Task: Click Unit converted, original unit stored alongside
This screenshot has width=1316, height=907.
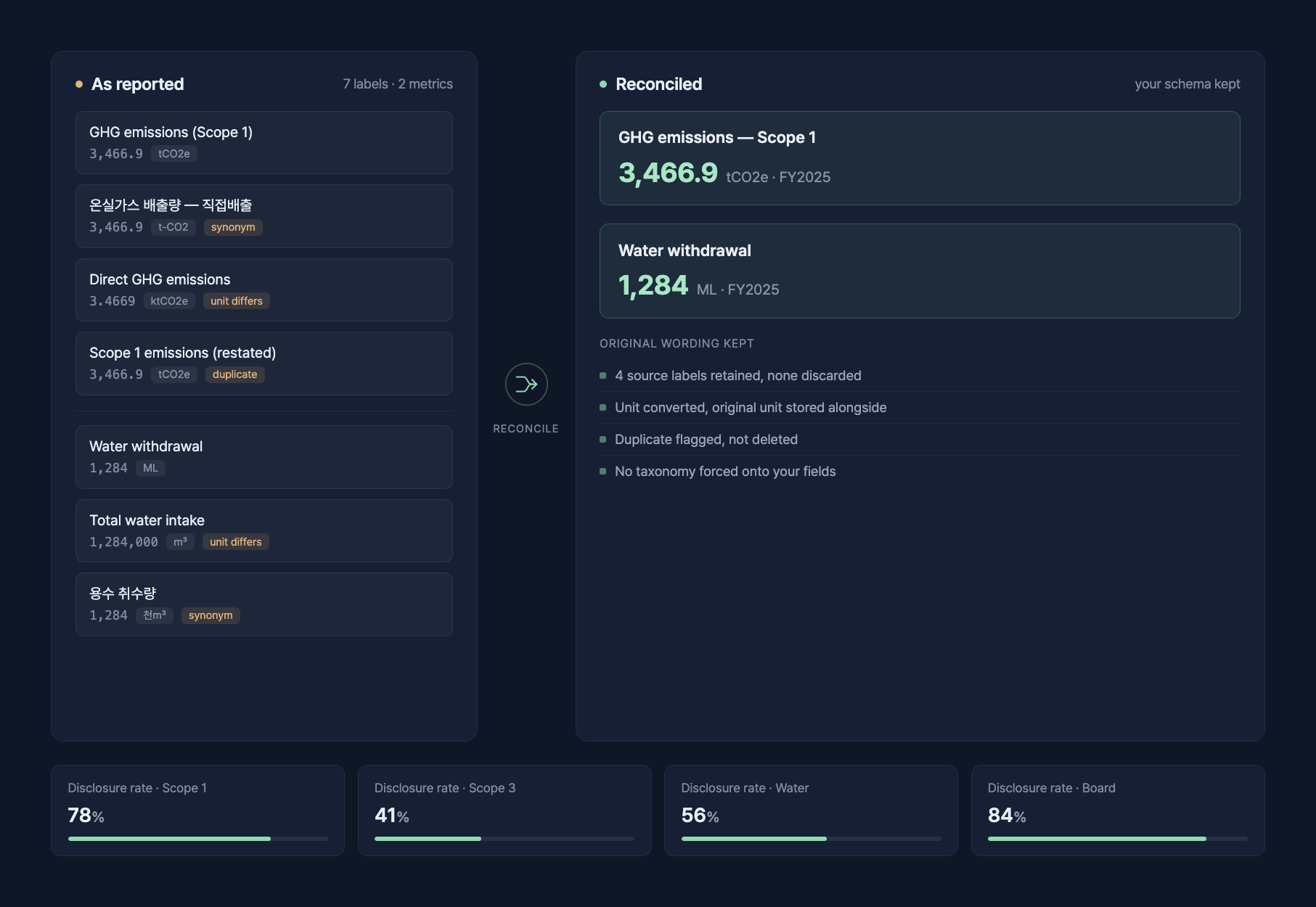Action: tap(751, 408)
